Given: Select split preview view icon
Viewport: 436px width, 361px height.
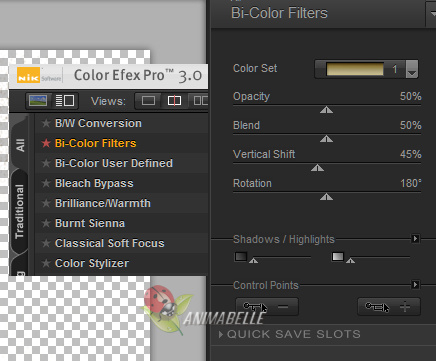Looking at the screenshot, I should [x=174, y=100].
